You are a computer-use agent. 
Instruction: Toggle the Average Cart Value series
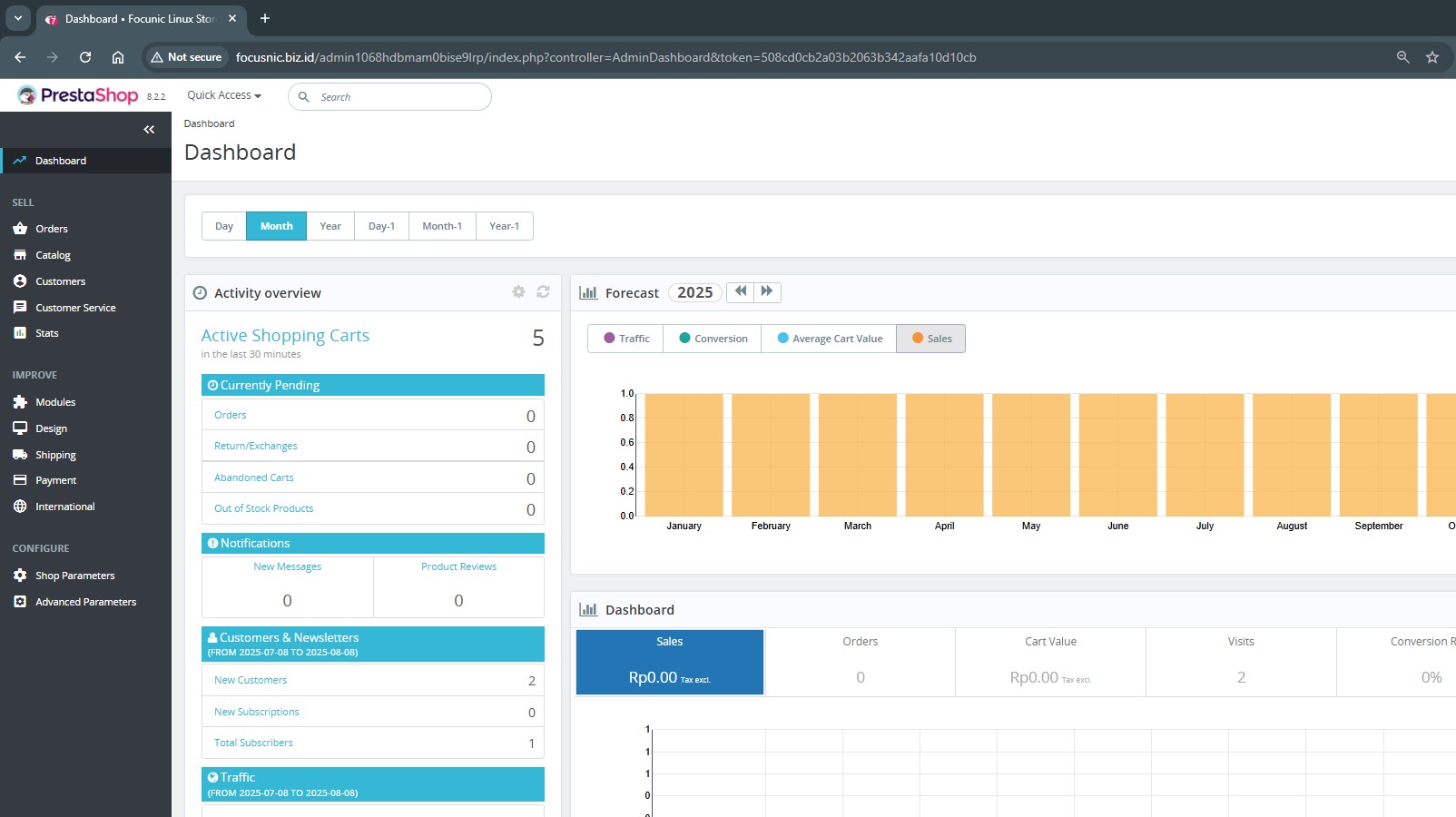point(829,339)
